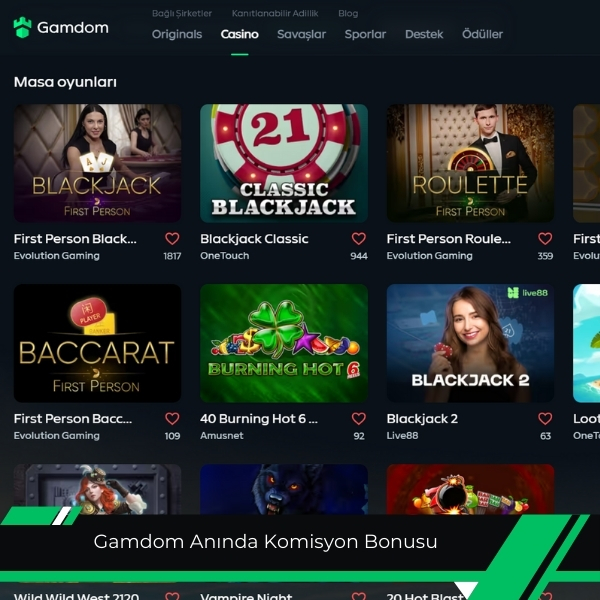Viewport: 600px width, 600px height.
Task: Like First Person Roulette via heart icon
Action: tap(545, 239)
